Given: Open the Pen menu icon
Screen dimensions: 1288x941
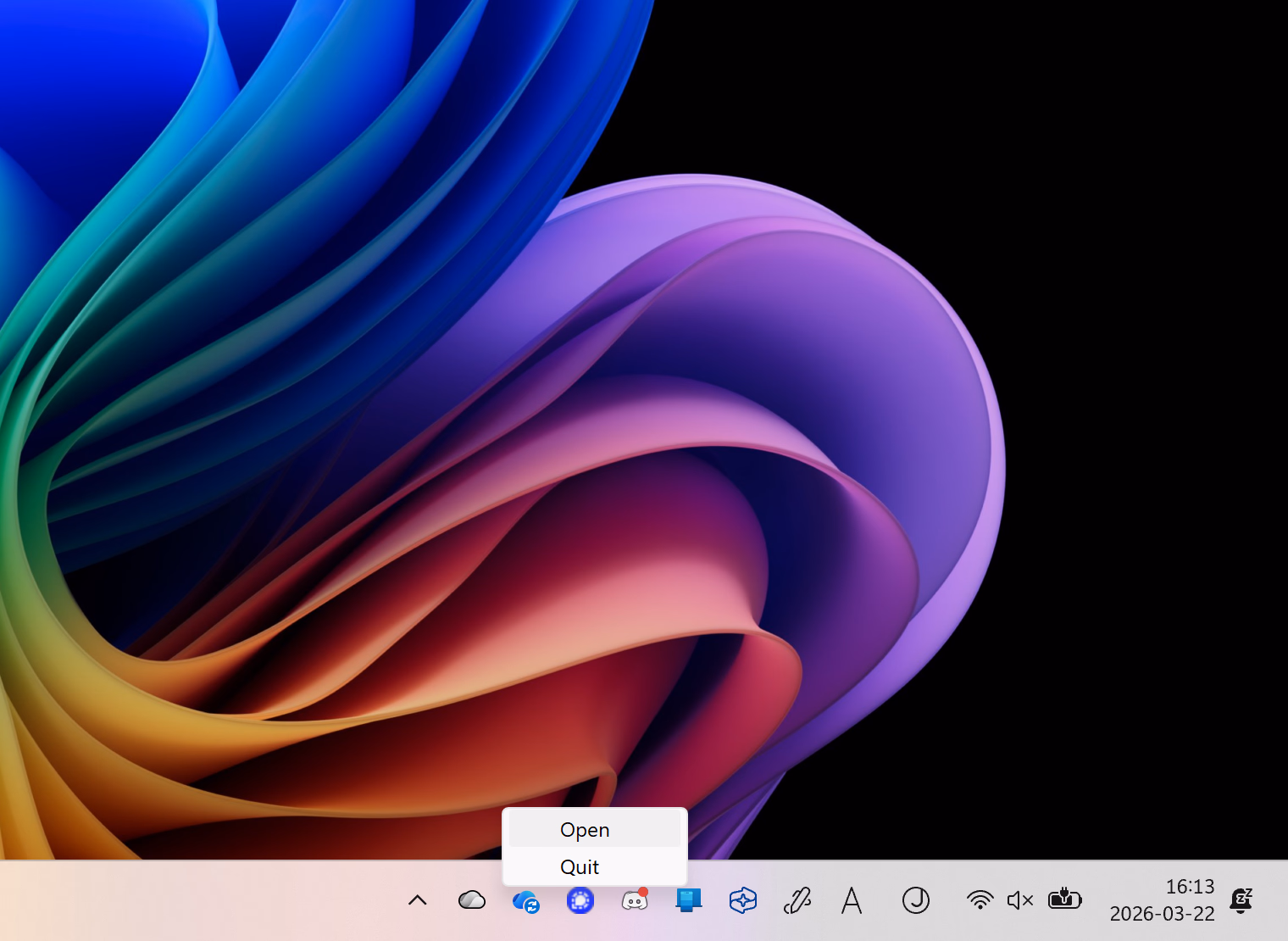Looking at the screenshot, I should 797,900.
